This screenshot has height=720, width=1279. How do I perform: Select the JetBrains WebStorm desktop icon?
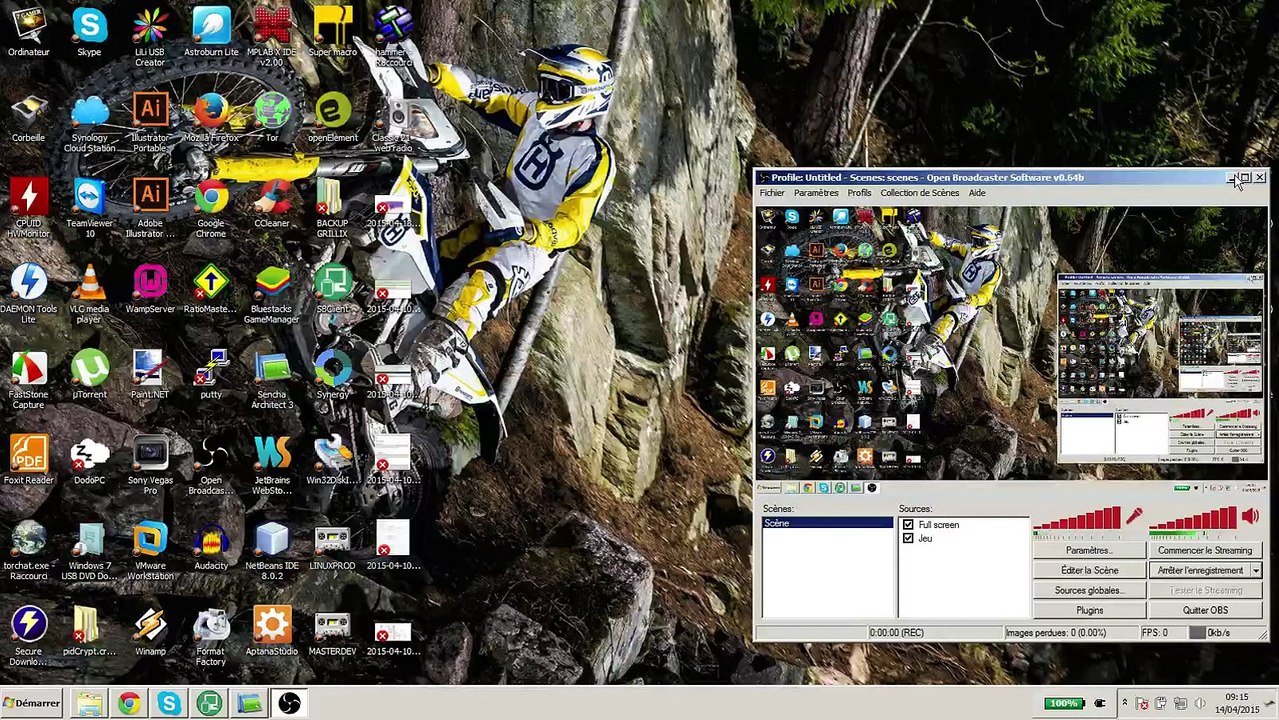pos(272,466)
